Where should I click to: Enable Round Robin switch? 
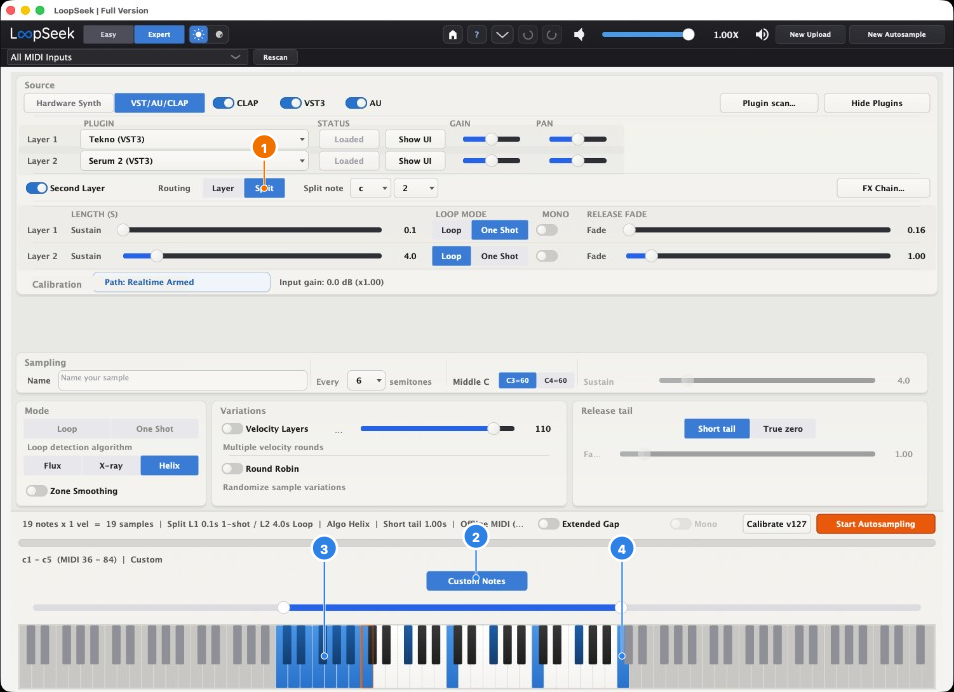232,469
